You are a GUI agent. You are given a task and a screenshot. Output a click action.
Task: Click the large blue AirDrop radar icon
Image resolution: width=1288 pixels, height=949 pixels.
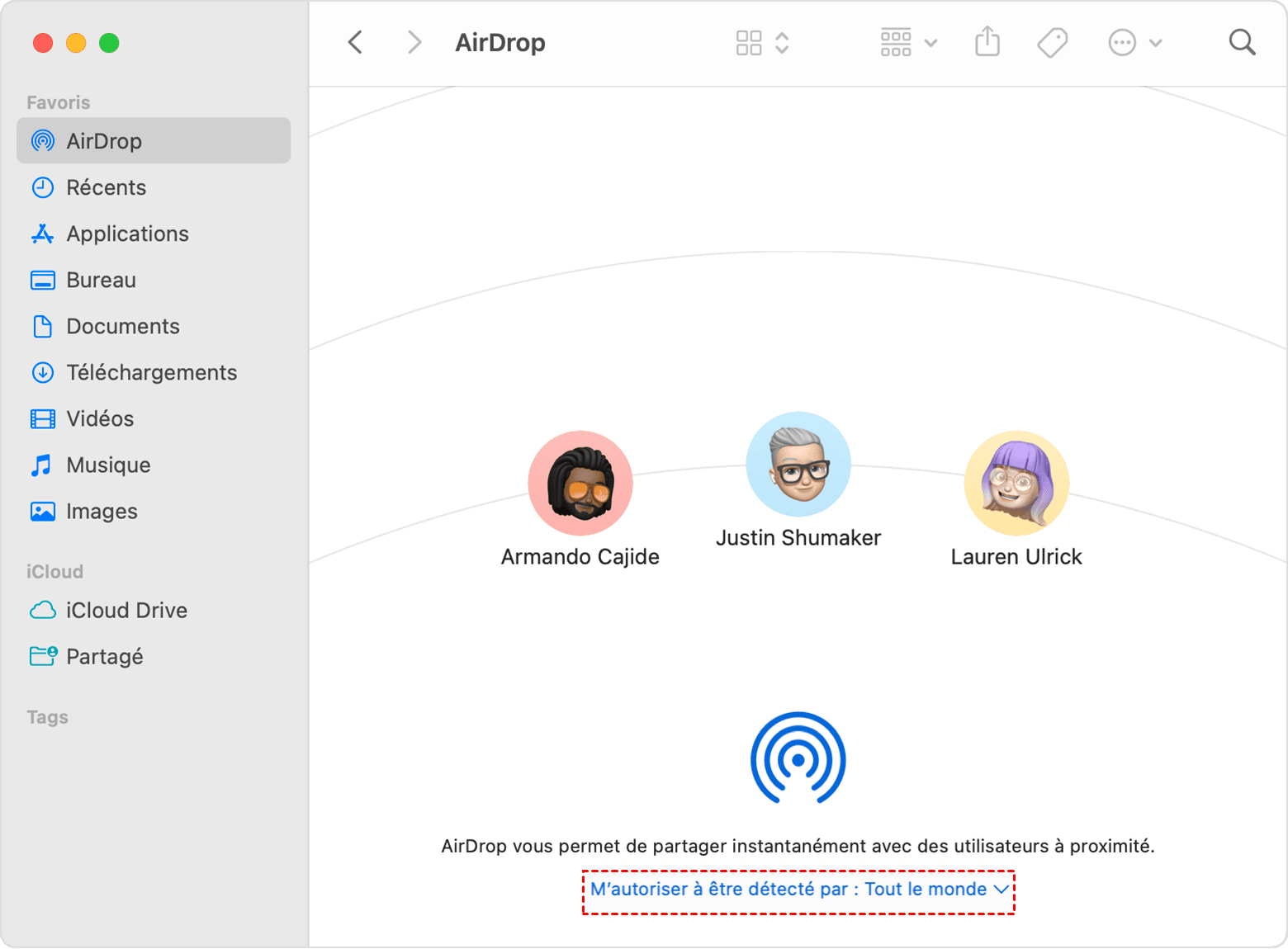(798, 758)
